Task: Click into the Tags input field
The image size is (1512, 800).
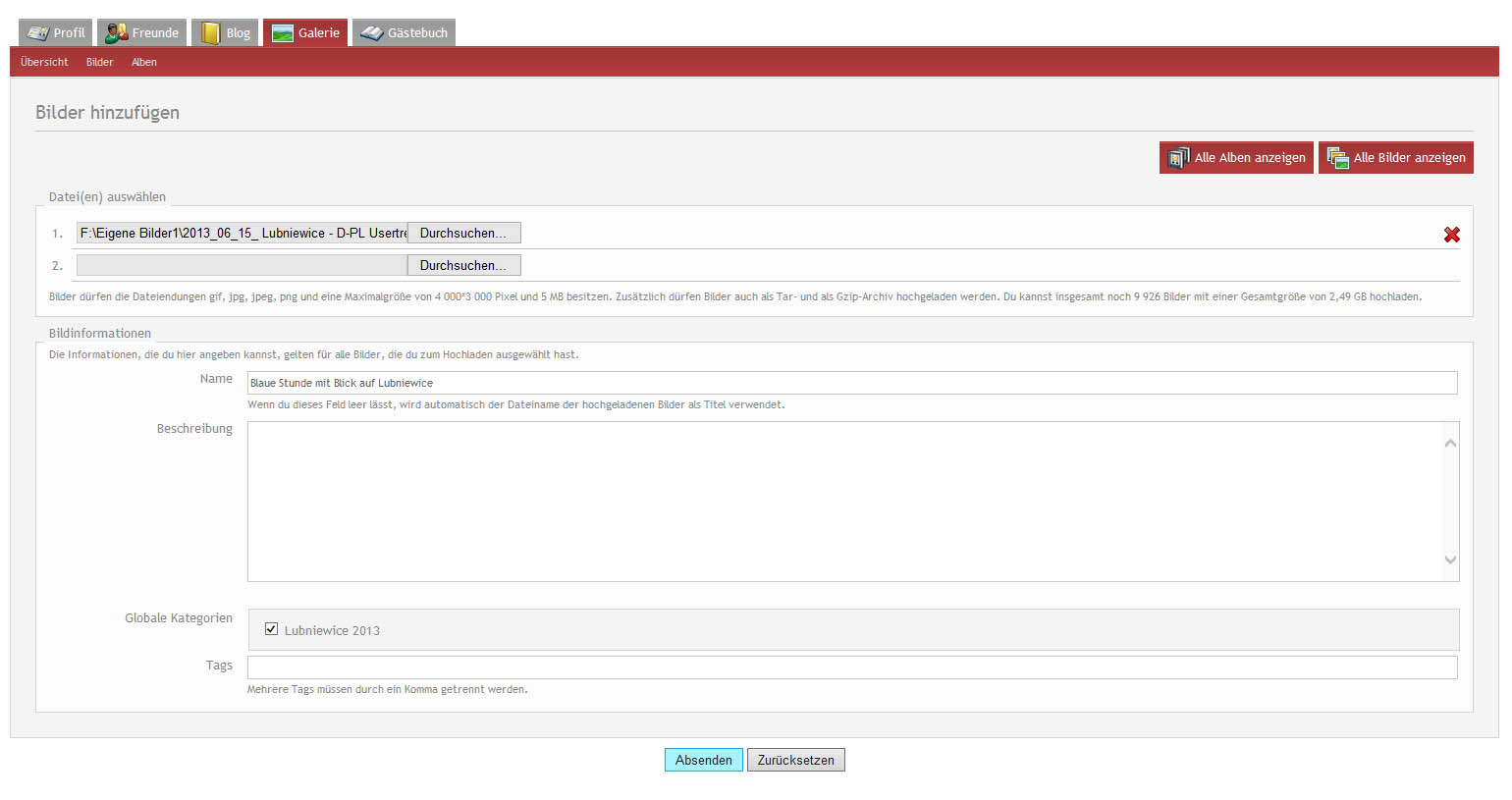Action: (851, 667)
